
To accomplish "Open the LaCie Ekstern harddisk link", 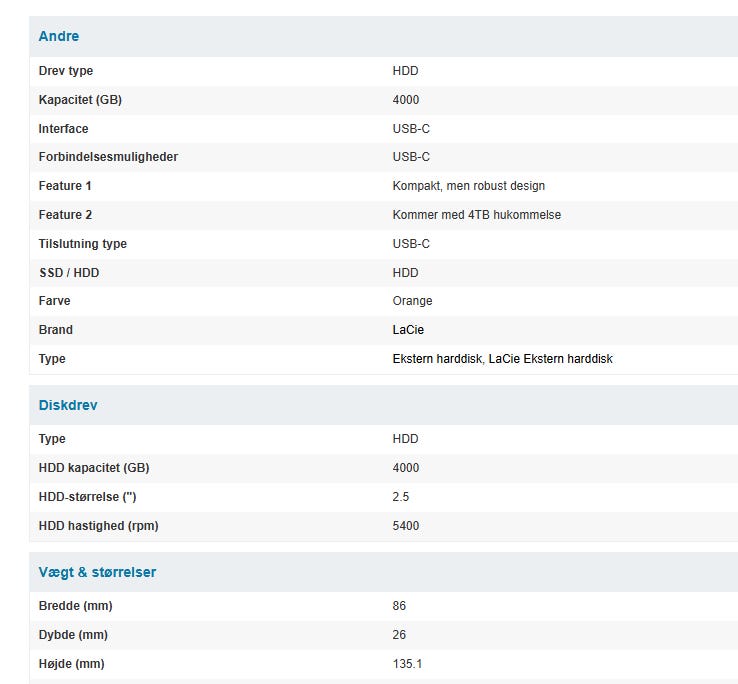I will coord(551,359).
